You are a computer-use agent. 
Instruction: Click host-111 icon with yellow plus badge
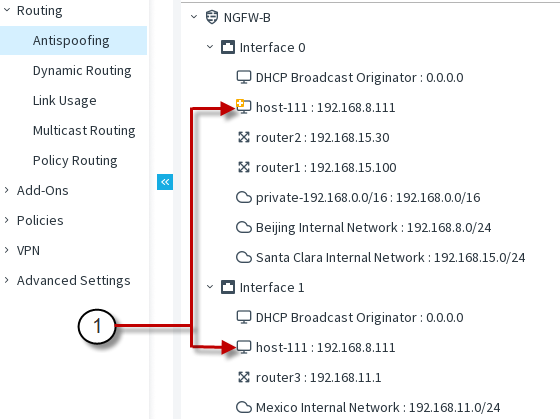click(244, 107)
